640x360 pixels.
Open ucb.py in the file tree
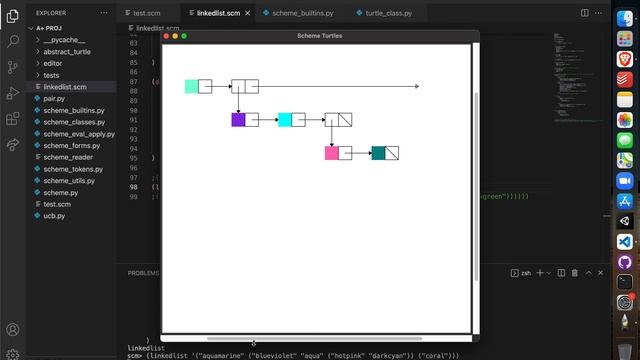click(54, 216)
